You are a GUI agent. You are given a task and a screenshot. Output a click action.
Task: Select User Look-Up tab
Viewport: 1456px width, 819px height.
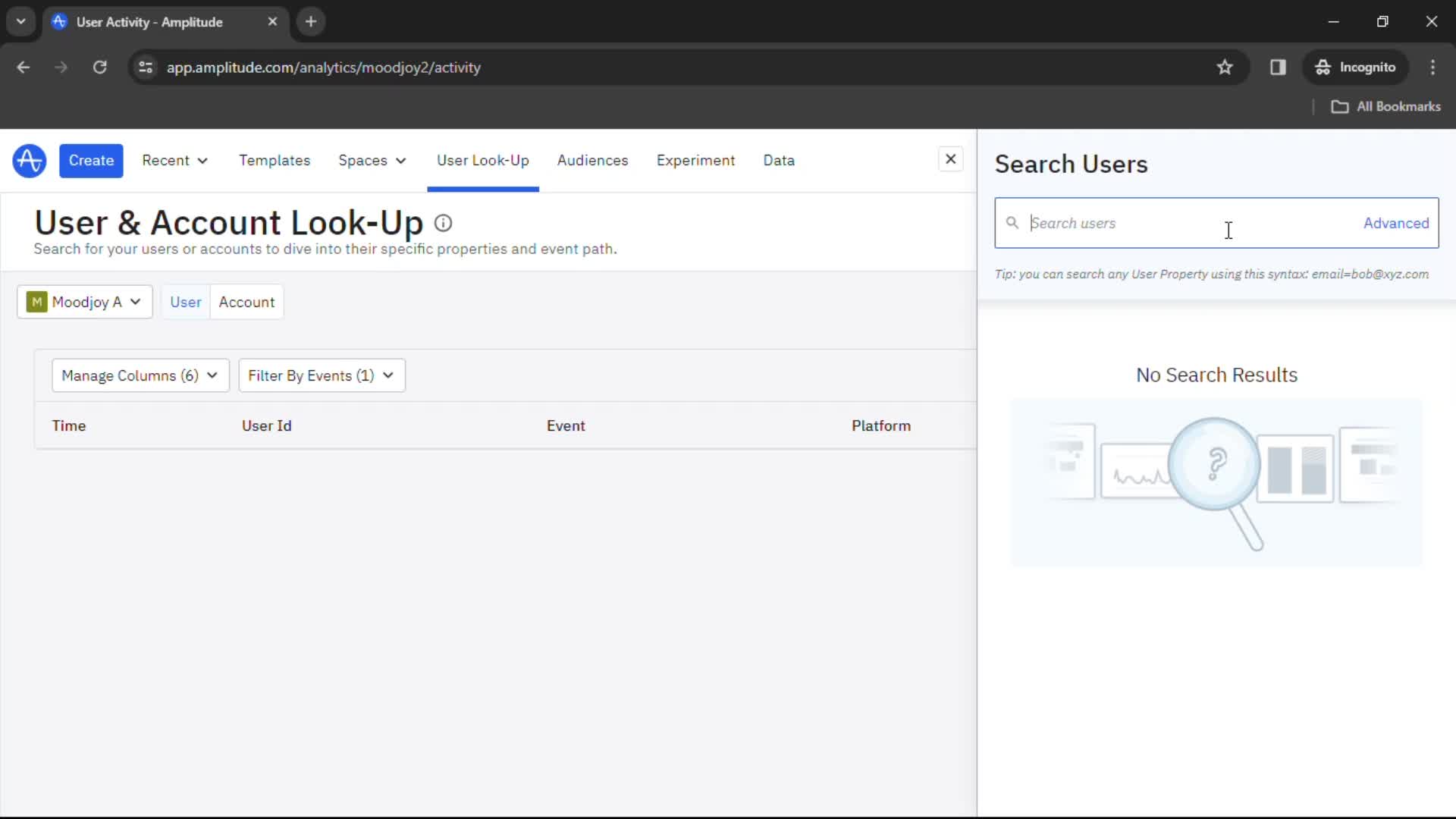pyautogui.click(x=483, y=161)
